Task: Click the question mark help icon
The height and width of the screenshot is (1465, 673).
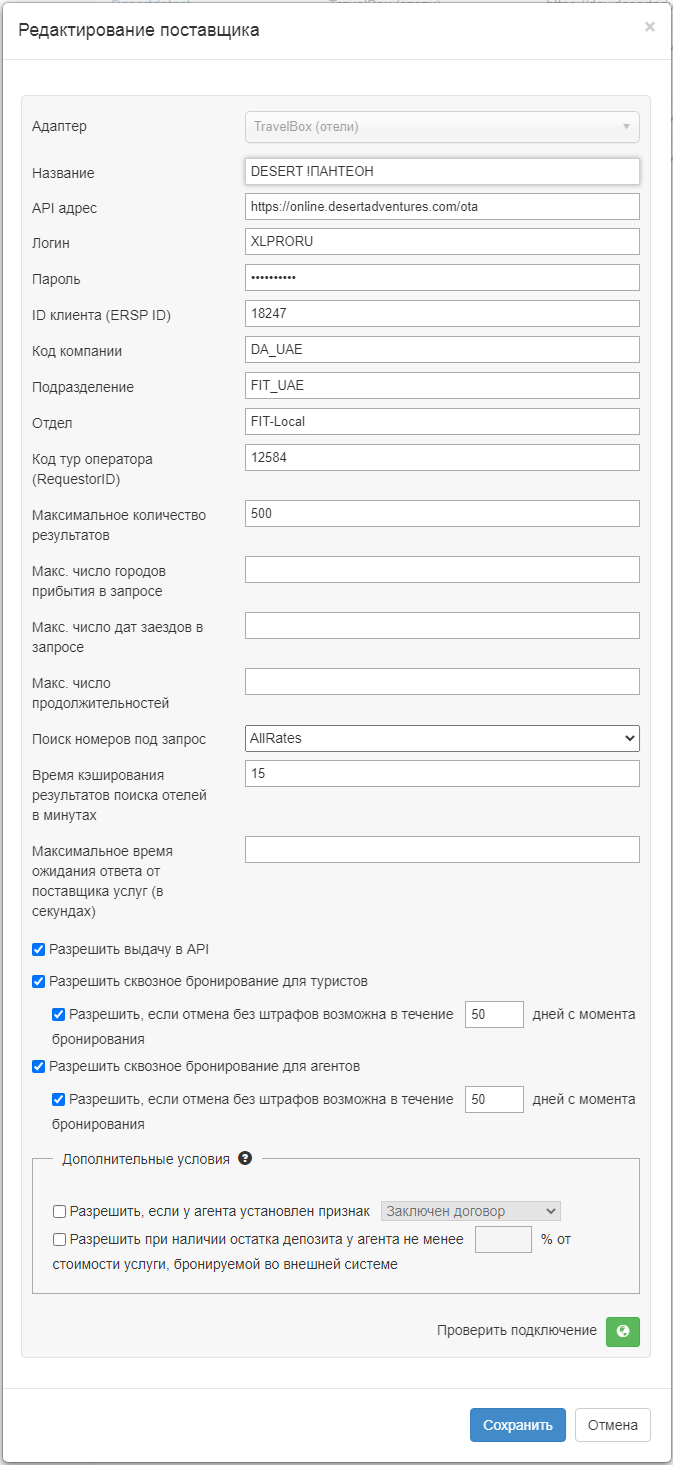Action: click(245, 1159)
